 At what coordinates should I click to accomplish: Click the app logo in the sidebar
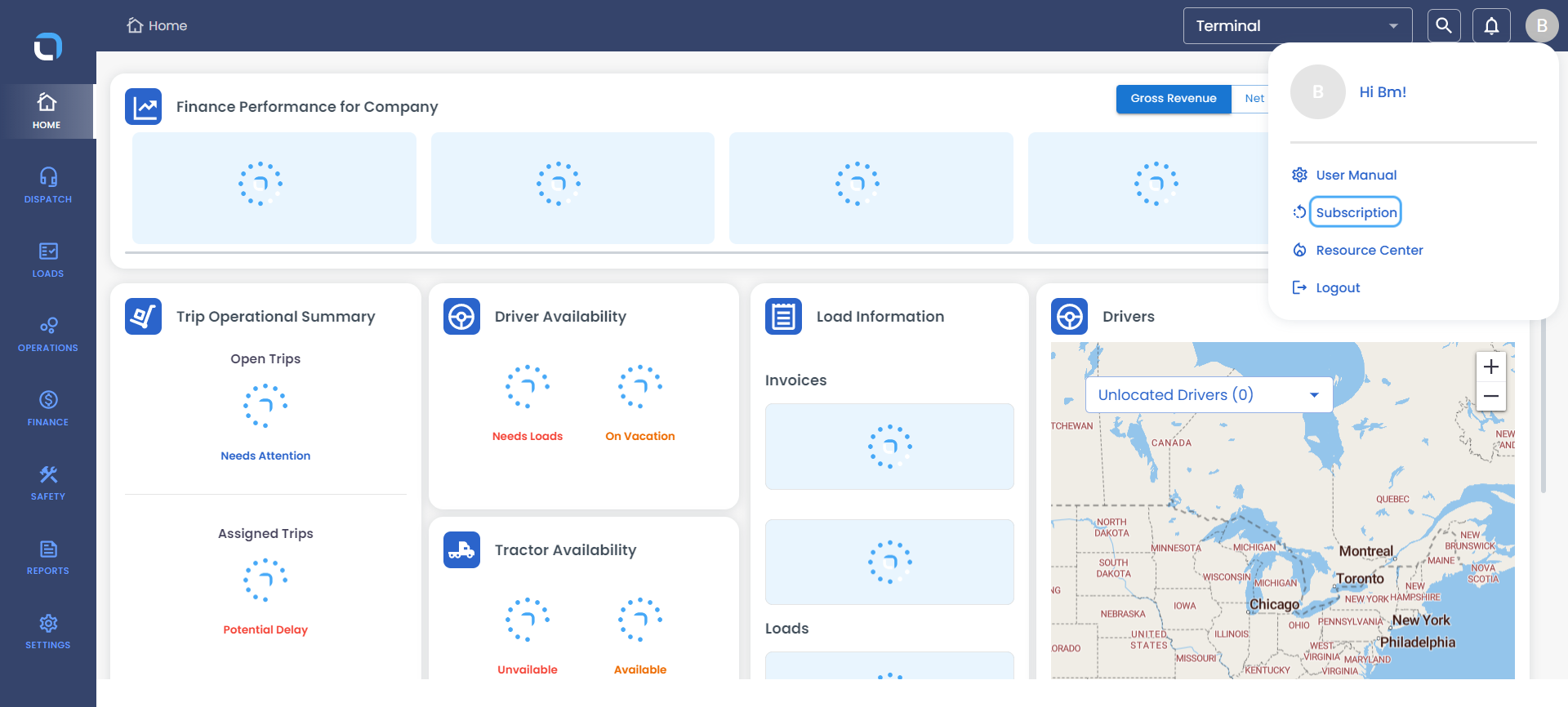point(47,47)
